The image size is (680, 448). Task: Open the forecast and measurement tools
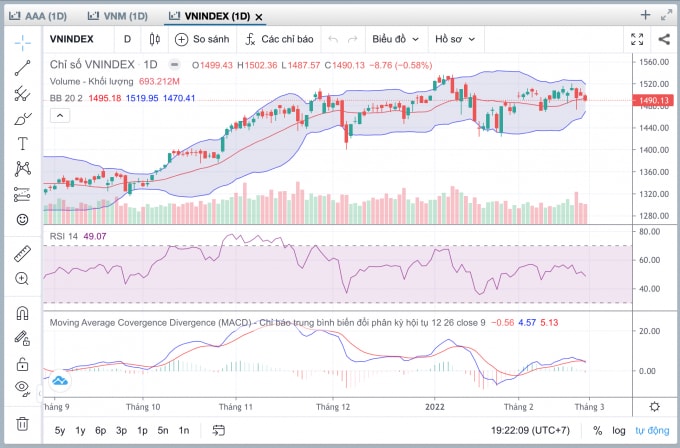click(23, 194)
